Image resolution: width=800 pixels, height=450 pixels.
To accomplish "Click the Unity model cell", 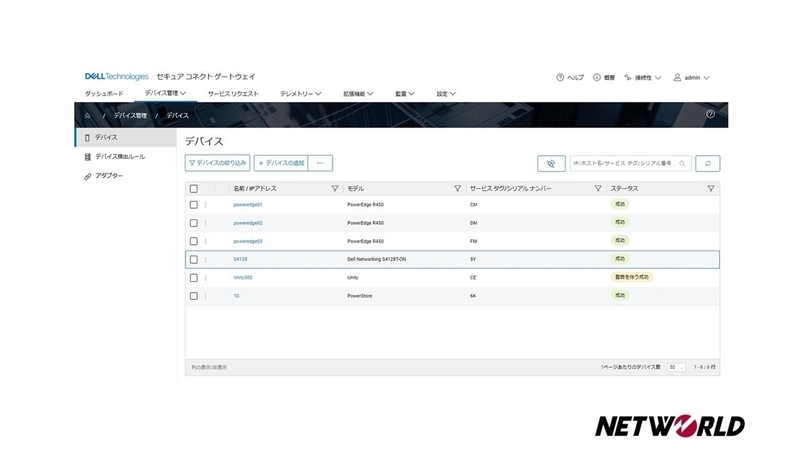I will click(x=353, y=278).
